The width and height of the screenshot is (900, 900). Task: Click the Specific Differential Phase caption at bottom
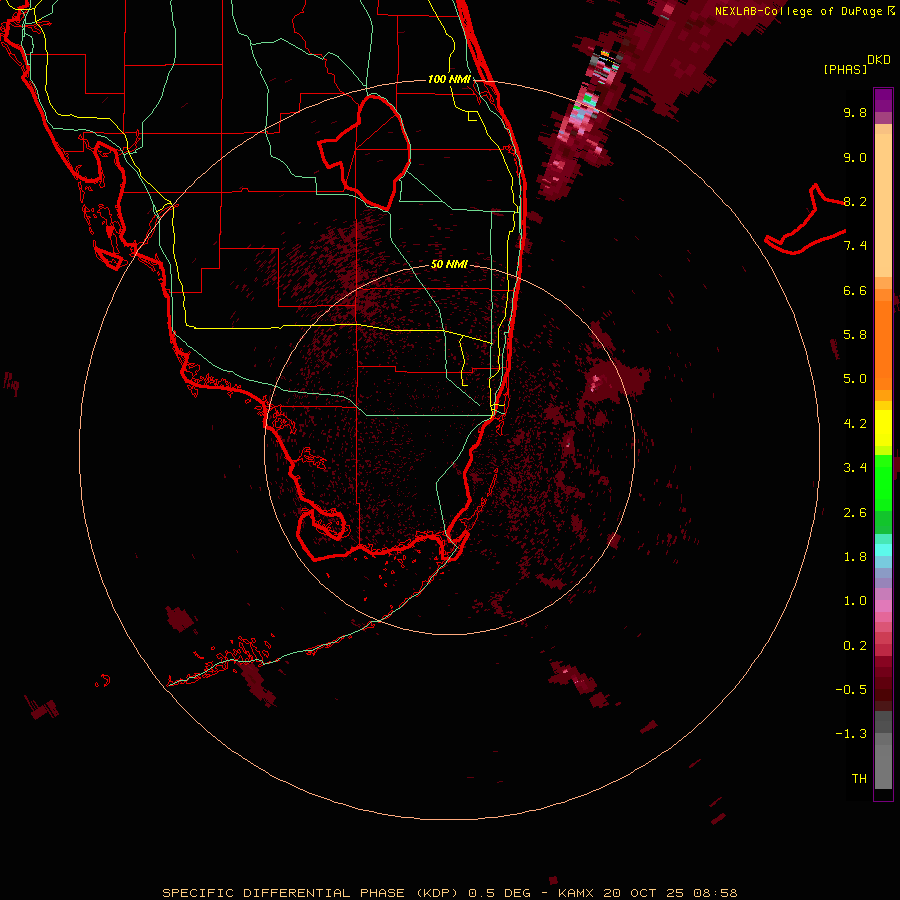pos(449,893)
